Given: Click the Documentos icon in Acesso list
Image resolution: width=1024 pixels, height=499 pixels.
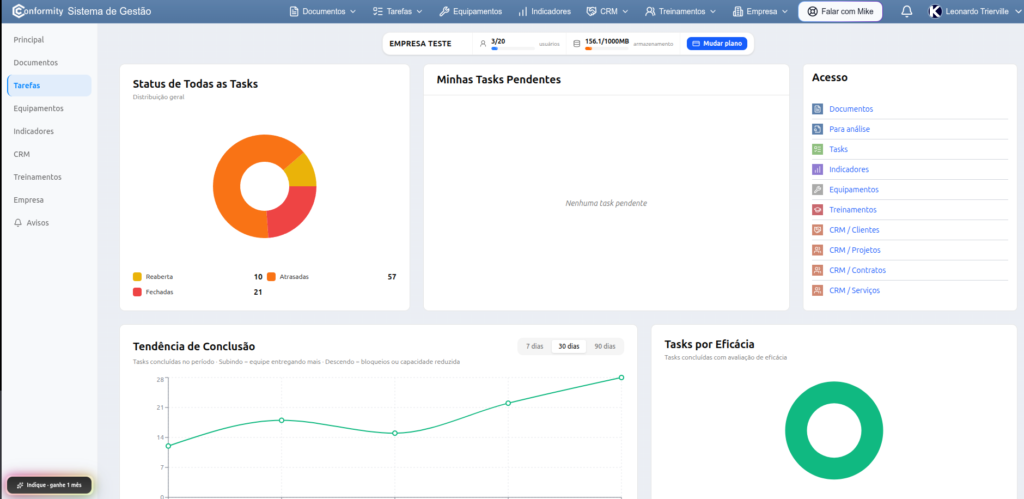Looking at the screenshot, I should 817,109.
